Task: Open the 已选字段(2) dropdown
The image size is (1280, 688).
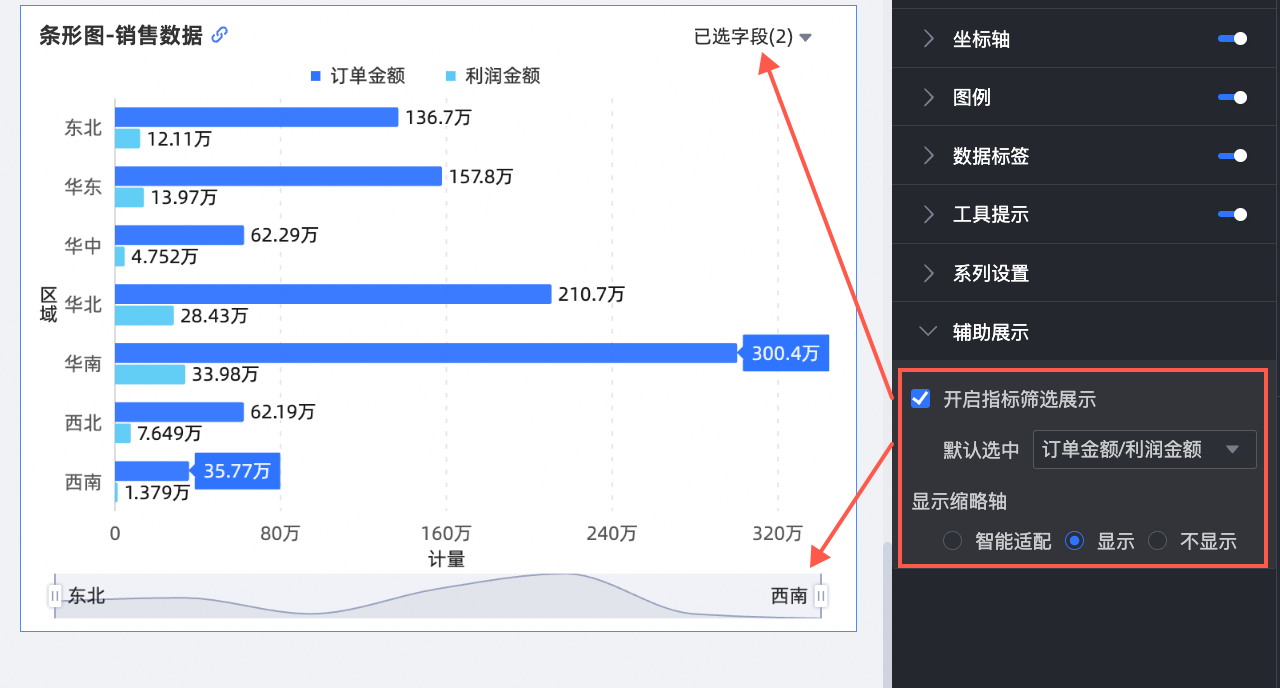Action: (752, 37)
